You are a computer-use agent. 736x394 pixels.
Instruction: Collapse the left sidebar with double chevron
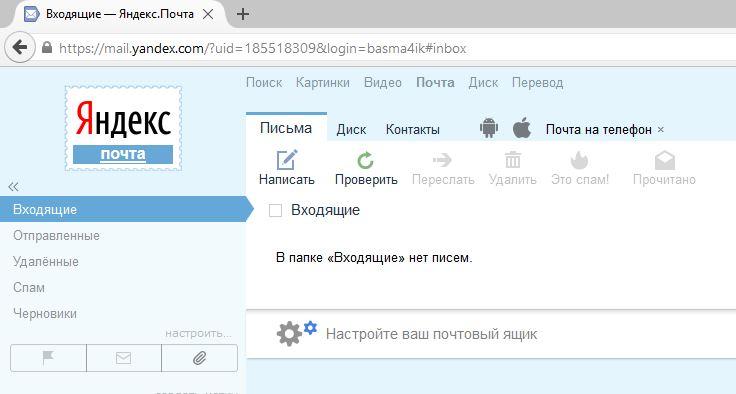(x=13, y=187)
